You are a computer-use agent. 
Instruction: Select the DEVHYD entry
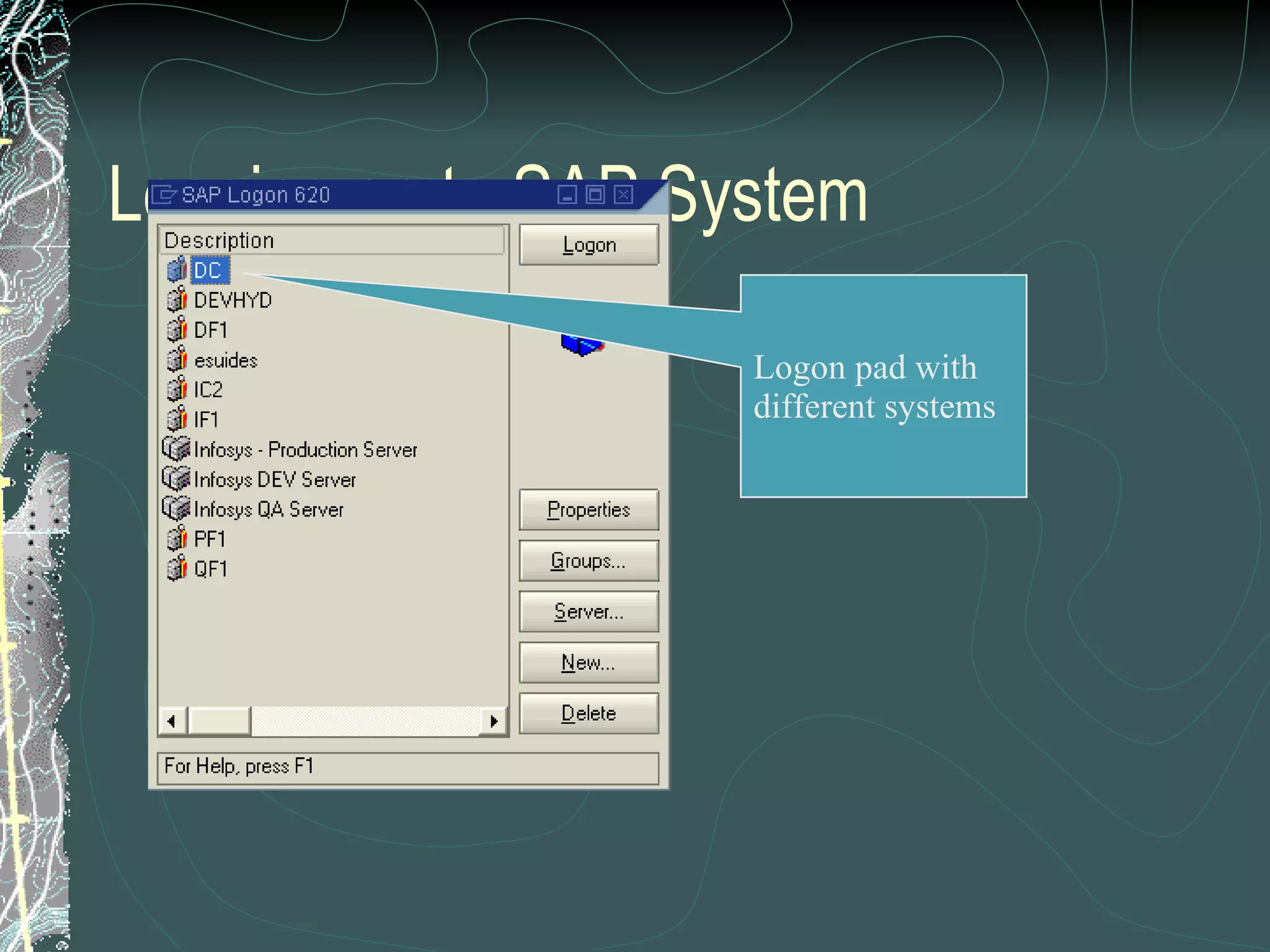(x=233, y=300)
